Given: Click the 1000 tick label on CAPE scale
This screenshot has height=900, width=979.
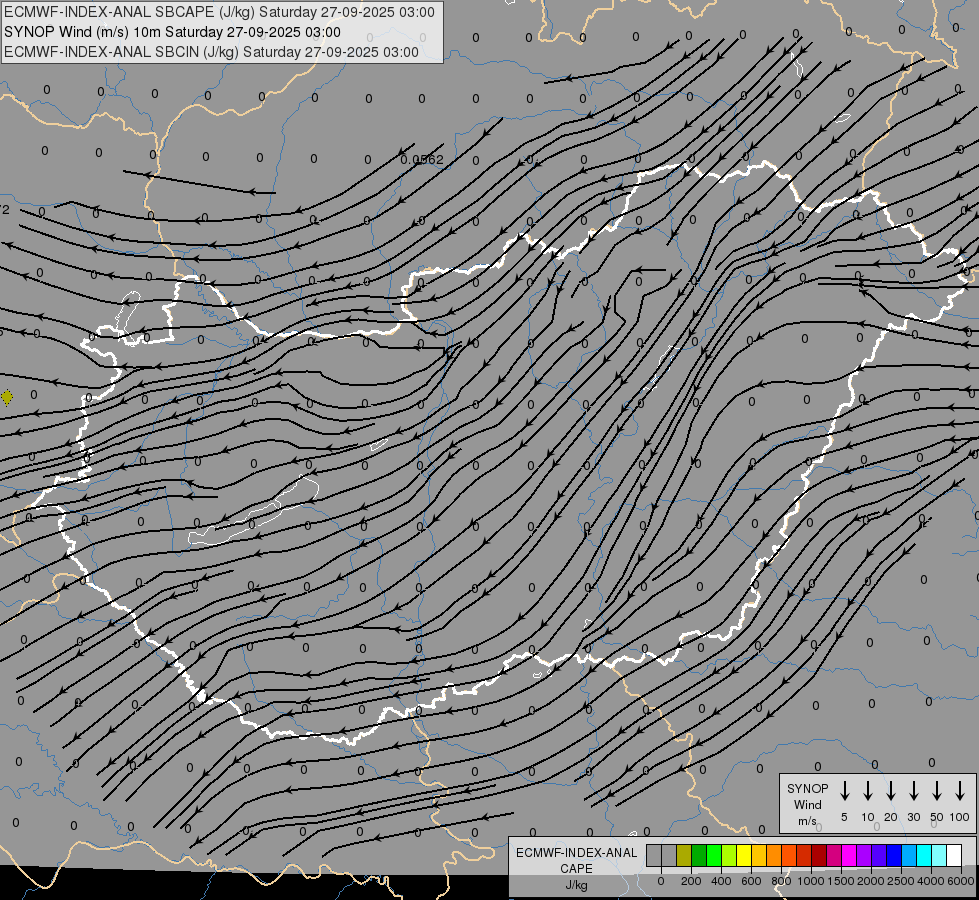Looking at the screenshot, I should 811,881.
